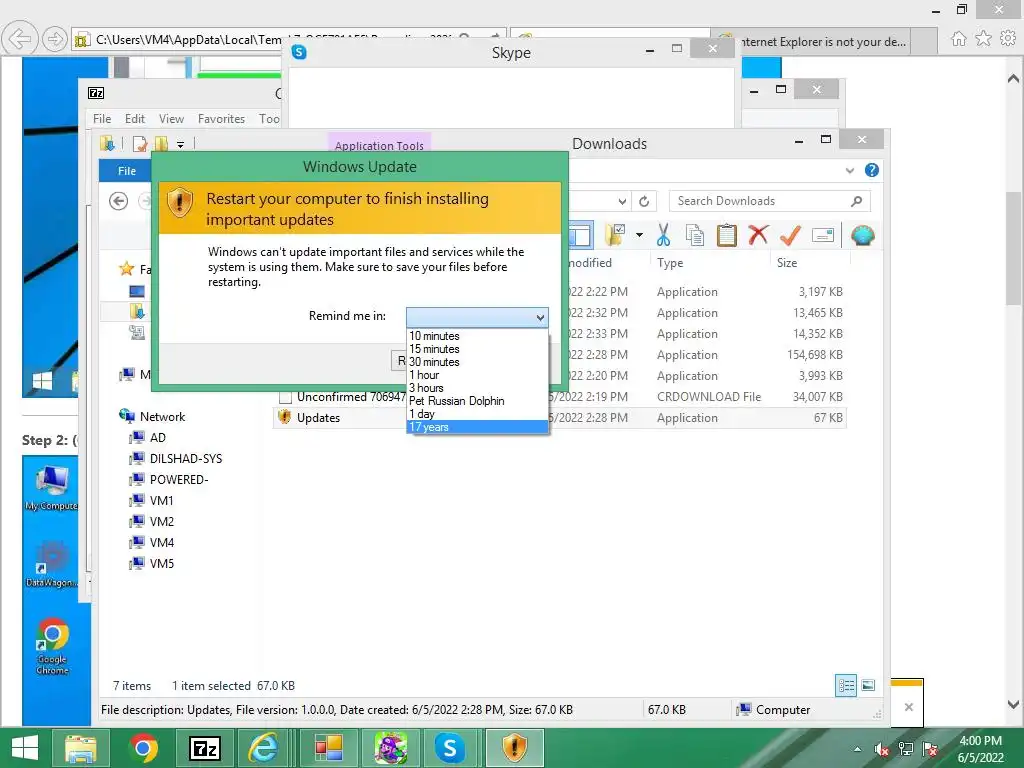The height and width of the screenshot is (768, 1024).
Task: Choose 10 minutes from reminder list
Action: point(477,336)
